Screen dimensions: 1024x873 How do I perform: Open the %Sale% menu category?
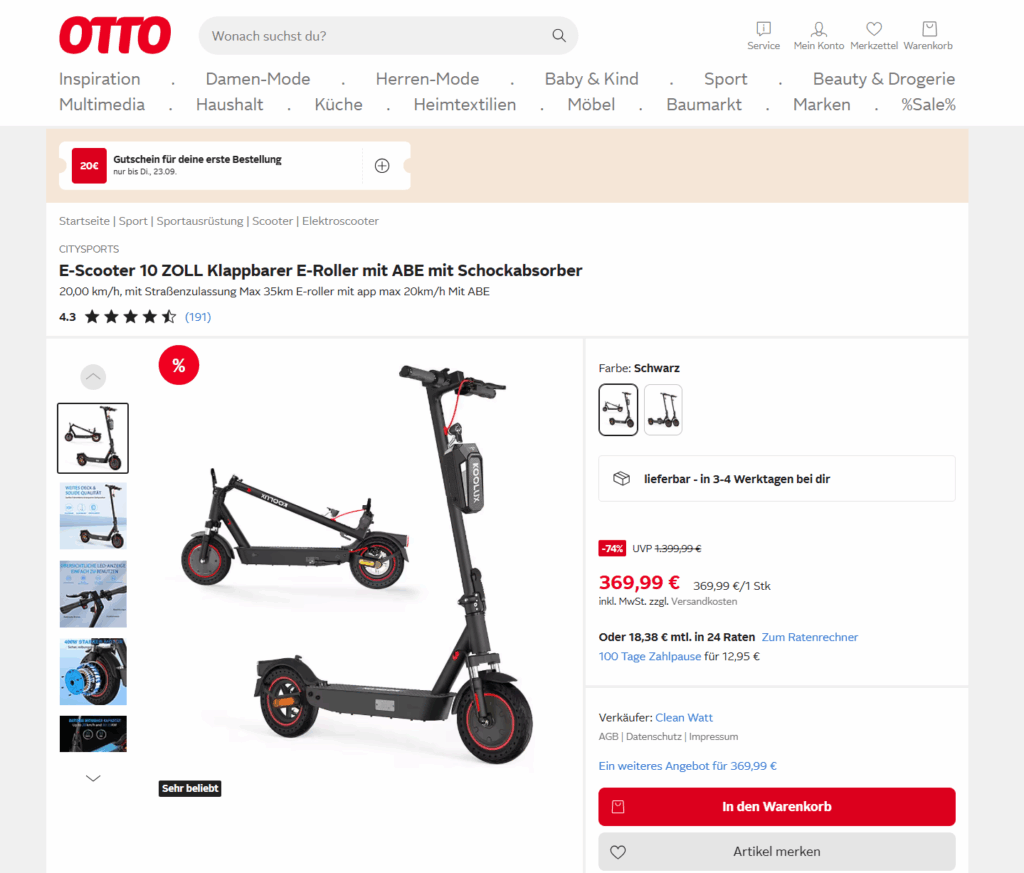(928, 104)
